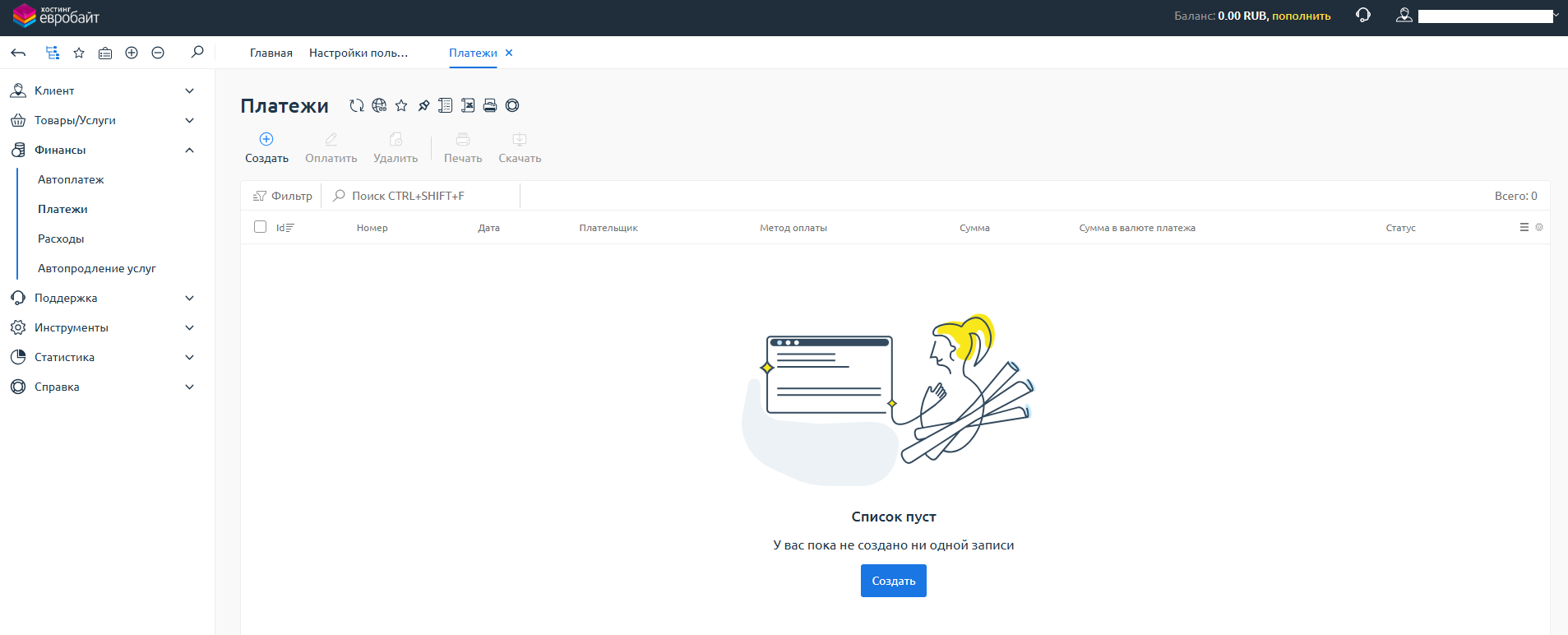Collapse the Финансы sidebar section

point(189,150)
